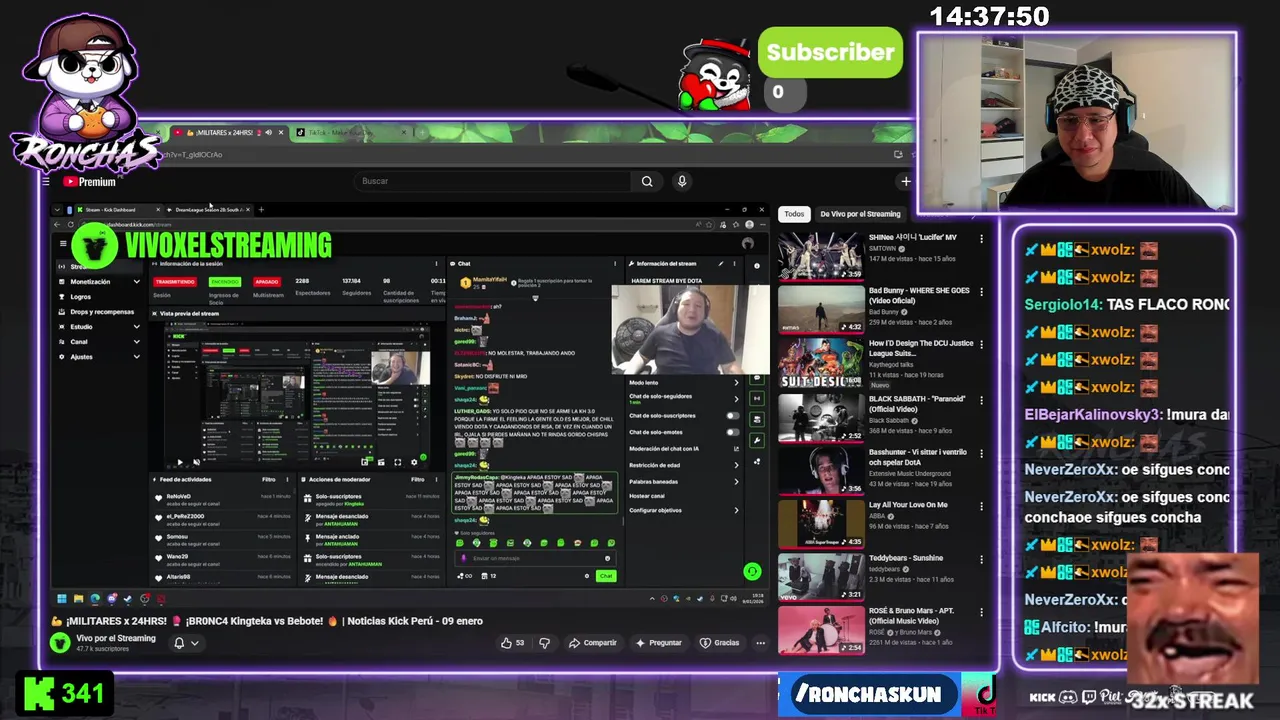Screen dimensions: 1280x720
Task: Click Hostear canal option
Action: (646, 496)
